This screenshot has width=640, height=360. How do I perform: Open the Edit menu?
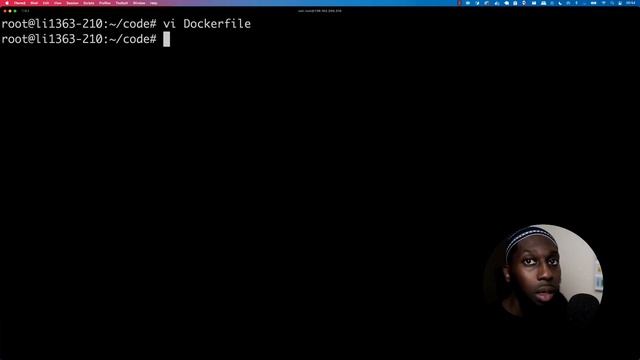coord(46,3)
